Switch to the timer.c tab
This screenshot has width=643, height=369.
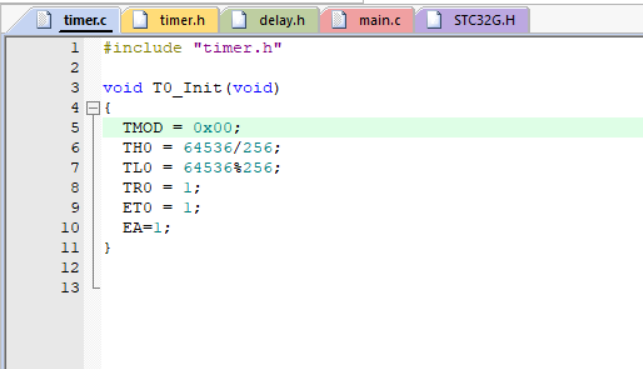pyautogui.click(x=70, y=20)
